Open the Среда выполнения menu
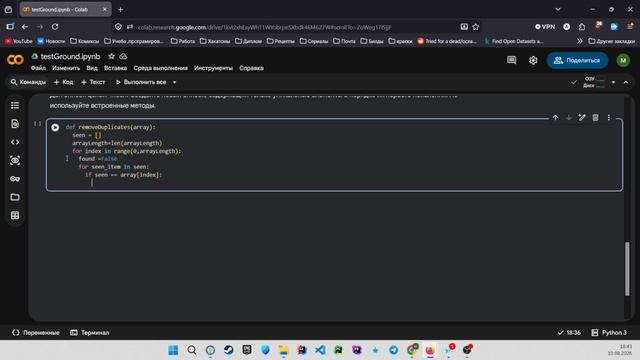640x360 pixels. 160,68
